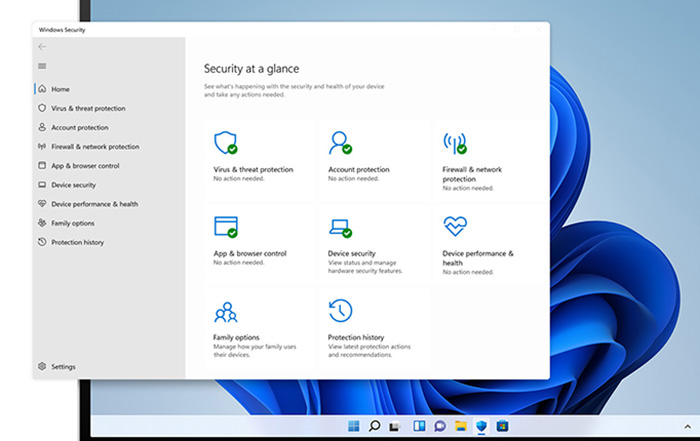Image resolution: width=700 pixels, height=441 pixels.
Task: Select Home in the sidebar
Action: coord(60,89)
